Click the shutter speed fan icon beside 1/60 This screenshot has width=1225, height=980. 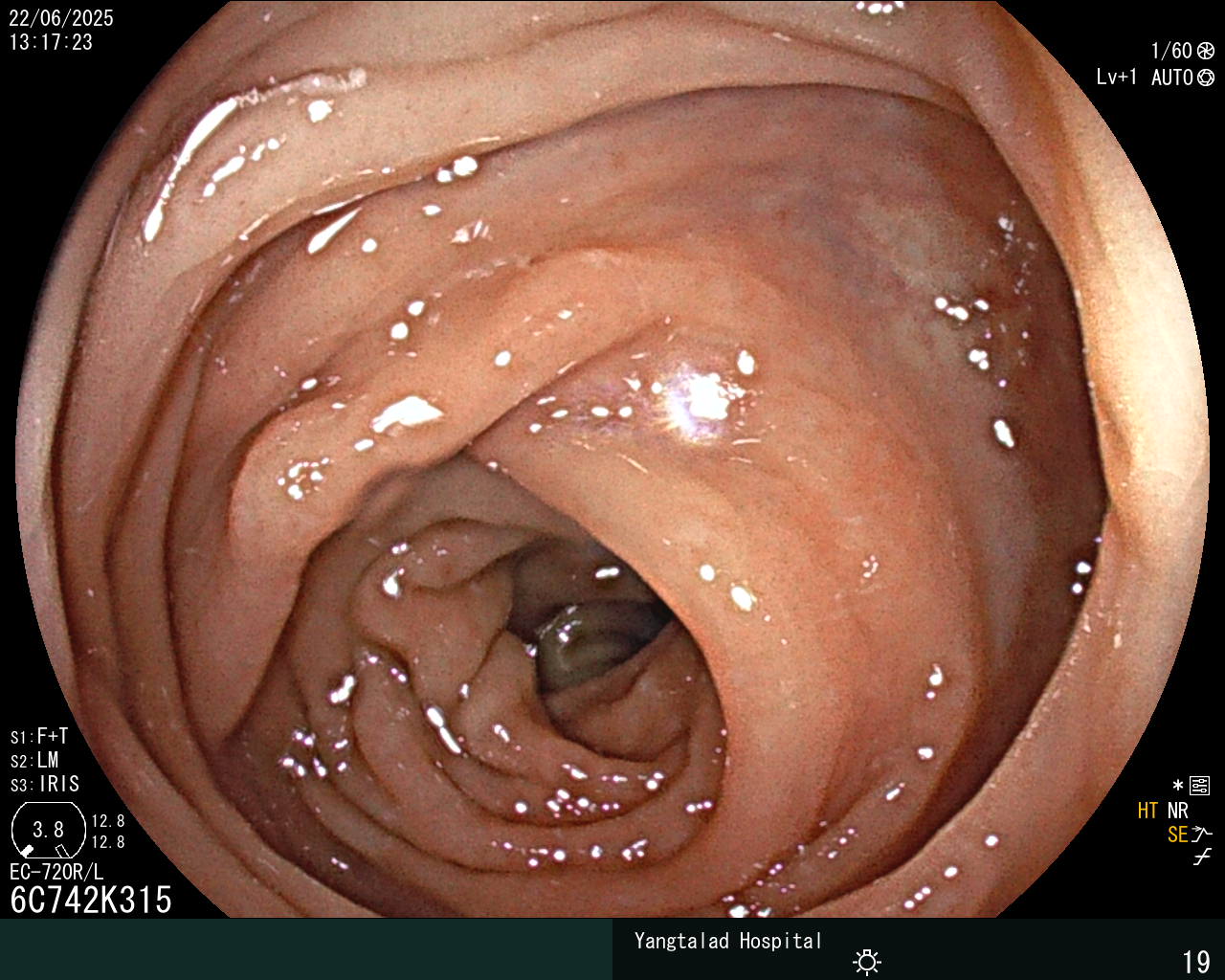pyautogui.click(x=1206, y=52)
